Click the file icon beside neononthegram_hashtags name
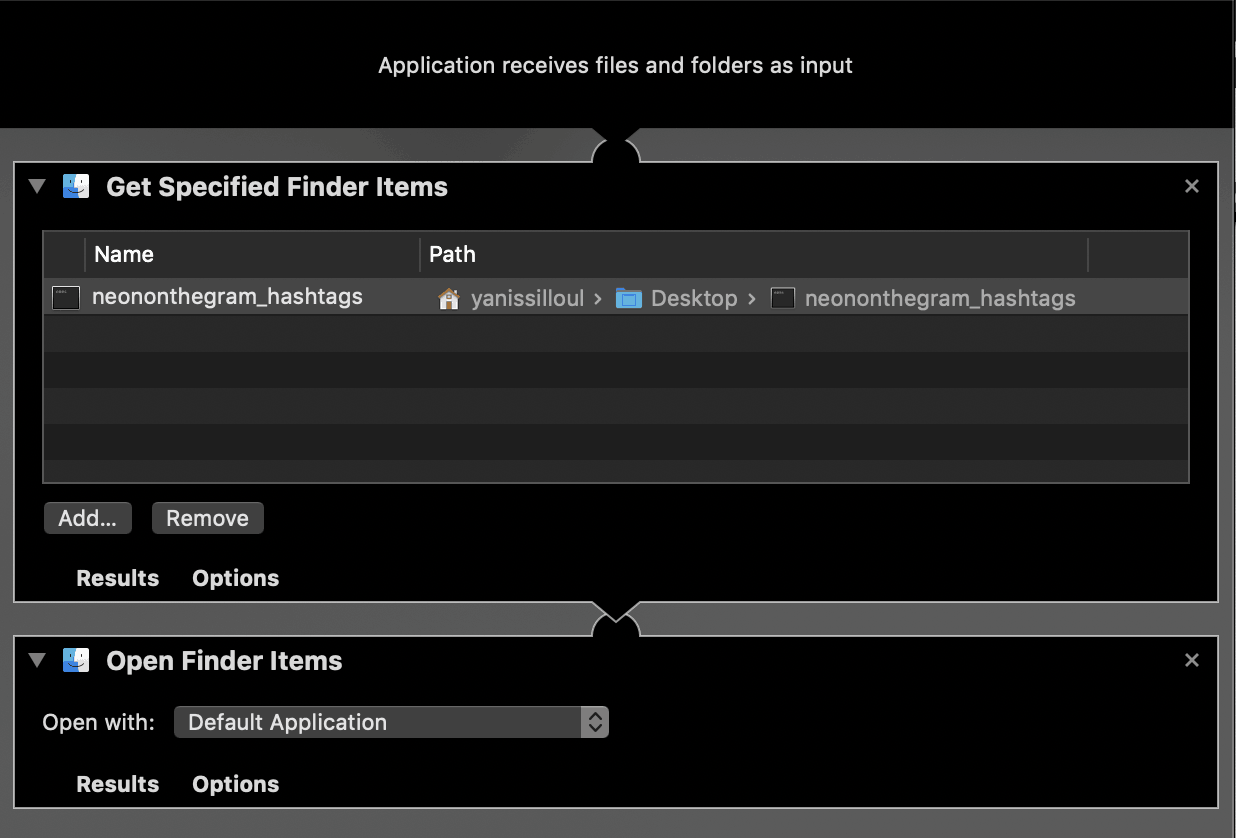This screenshot has width=1236, height=838. coord(65,297)
